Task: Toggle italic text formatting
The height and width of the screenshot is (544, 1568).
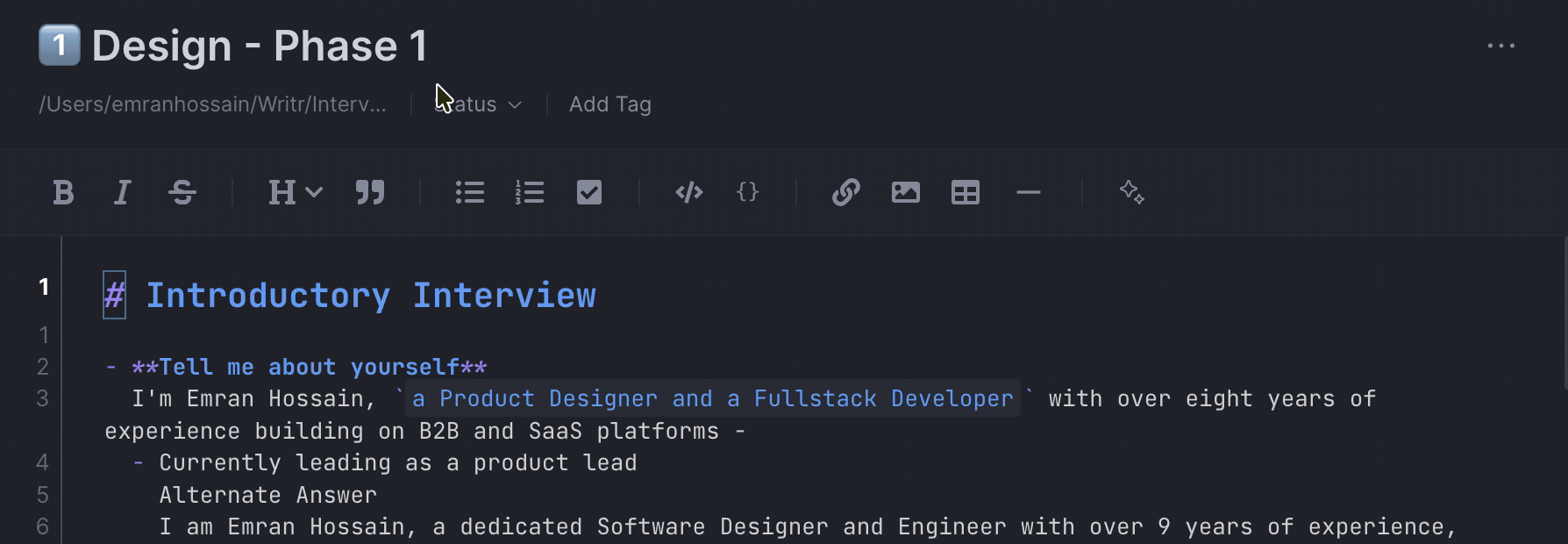Action: pyautogui.click(x=123, y=192)
